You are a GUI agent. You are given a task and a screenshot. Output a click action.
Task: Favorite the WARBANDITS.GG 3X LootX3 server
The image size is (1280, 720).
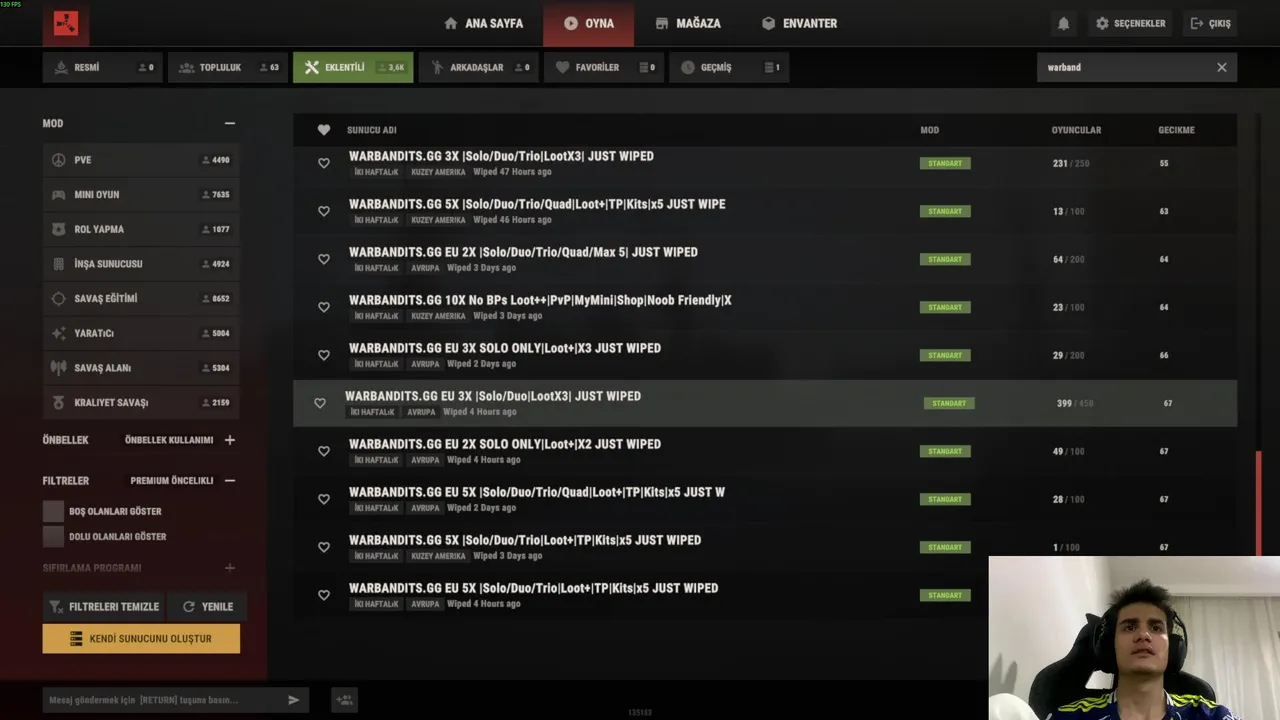[x=324, y=163]
